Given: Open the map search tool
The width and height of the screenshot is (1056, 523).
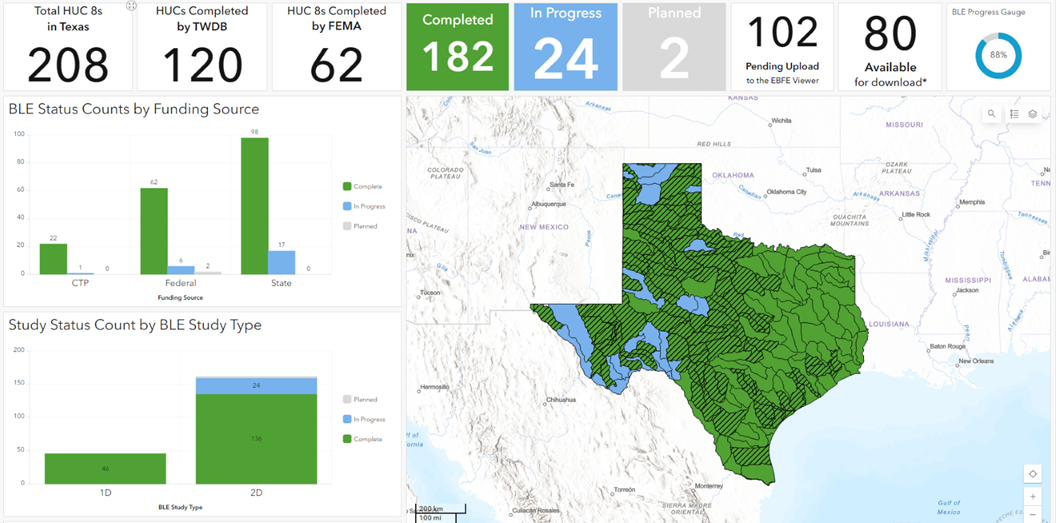Looking at the screenshot, I should coord(992,114).
